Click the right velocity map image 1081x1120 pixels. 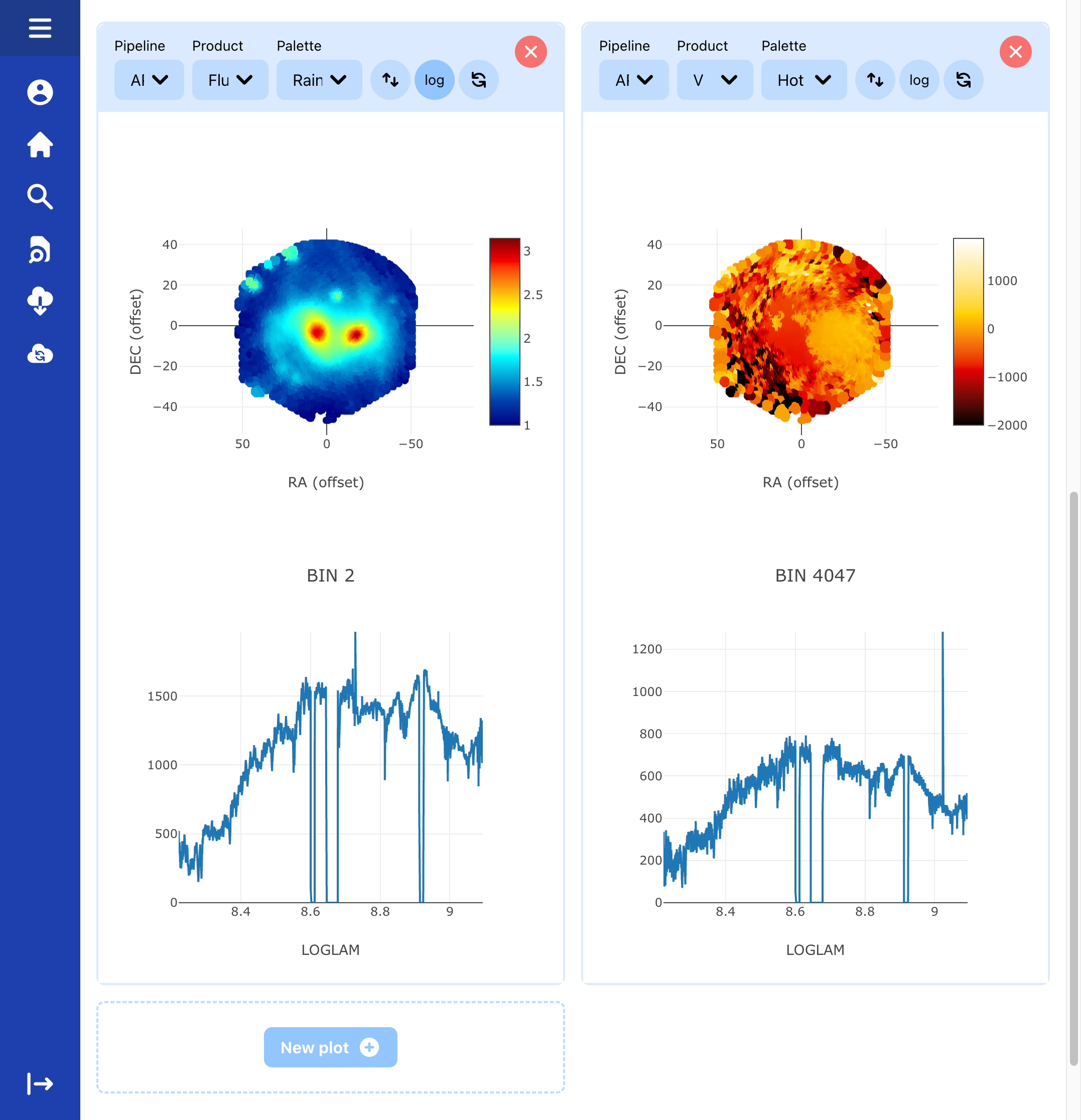(801, 330)
